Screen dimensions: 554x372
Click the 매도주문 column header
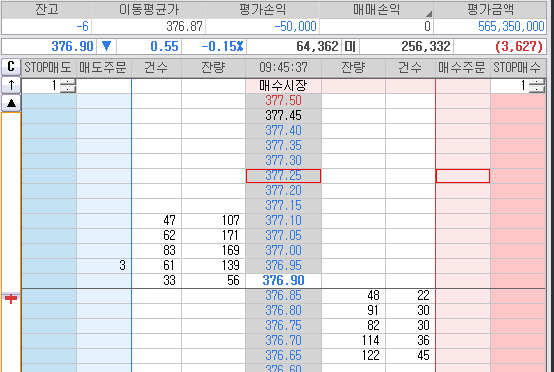pos(103,67)
